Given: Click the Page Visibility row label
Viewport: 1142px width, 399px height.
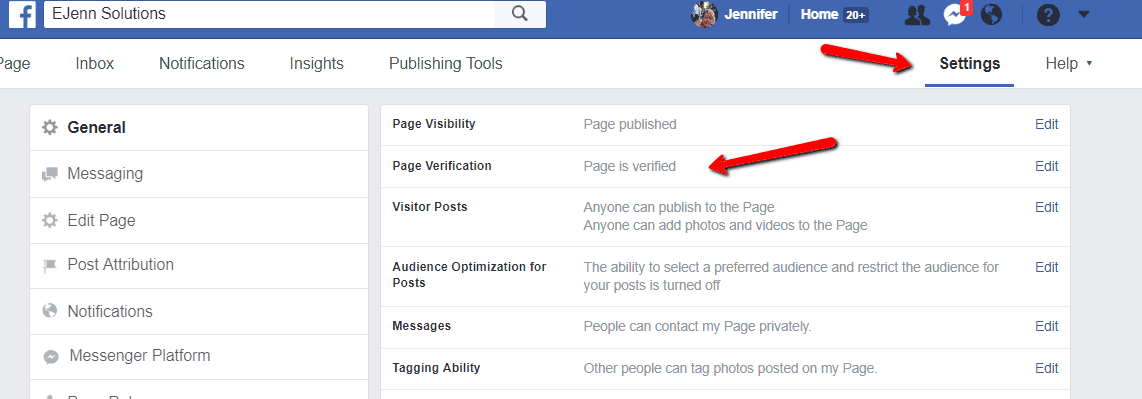Looking at the screenshot, I should pos(433,124).
